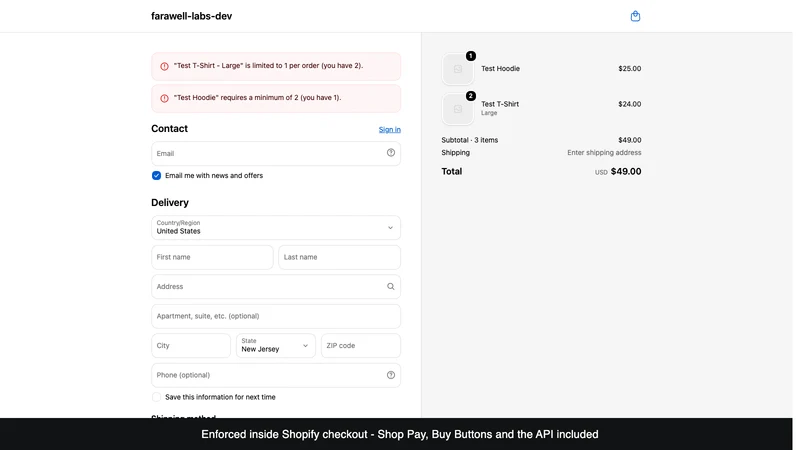800x450 pixels.
Task: Click the help icon in Phone field
Action: (391, 375)
